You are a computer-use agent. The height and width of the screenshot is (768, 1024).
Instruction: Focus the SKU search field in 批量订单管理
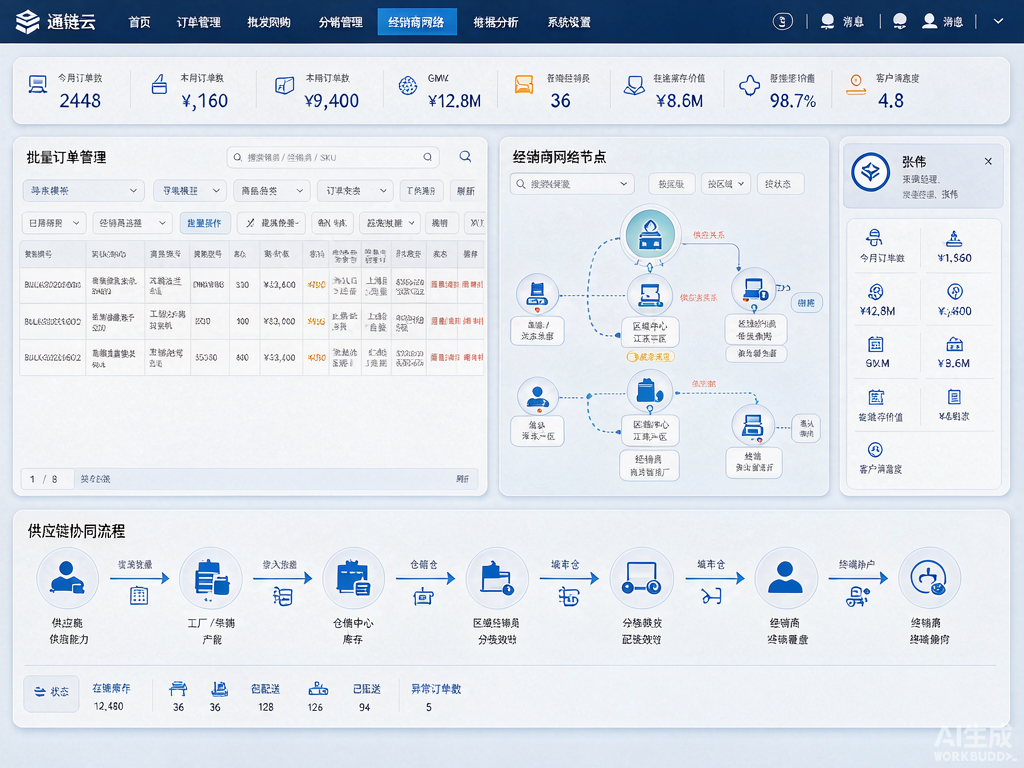coord(333,157)
